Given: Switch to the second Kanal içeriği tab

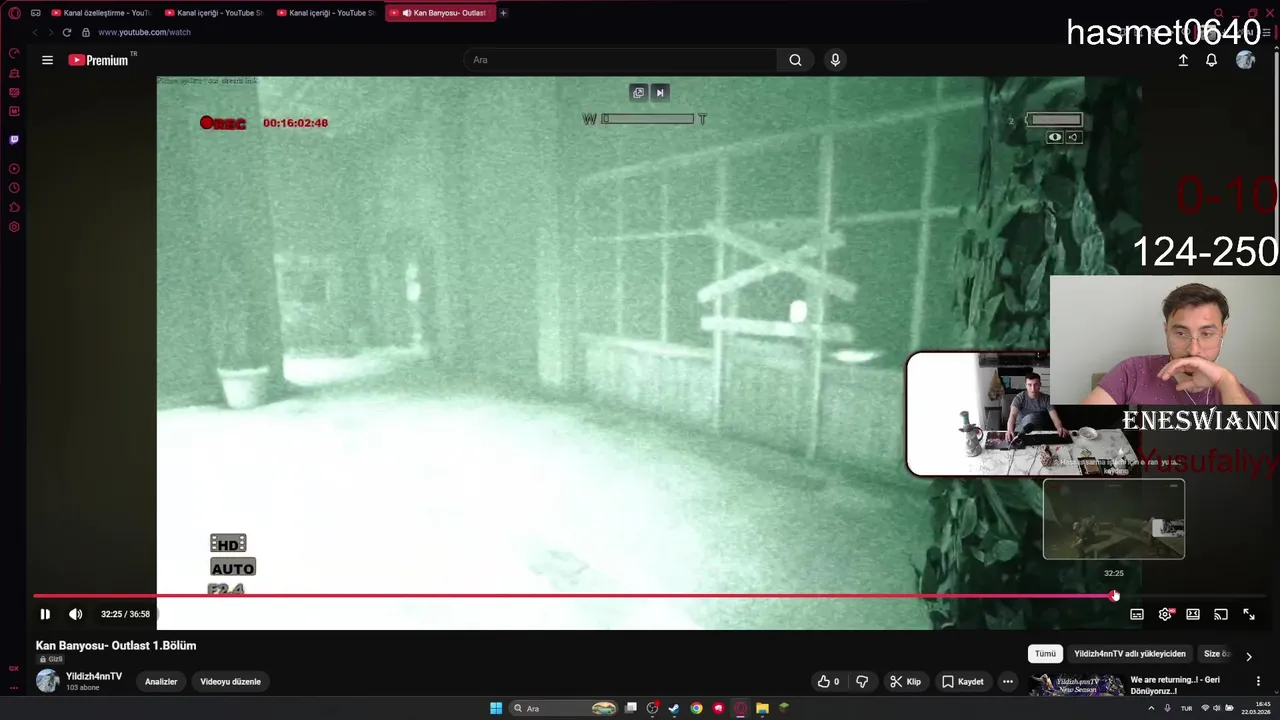Looking at the screenshot, I should 213,13.
